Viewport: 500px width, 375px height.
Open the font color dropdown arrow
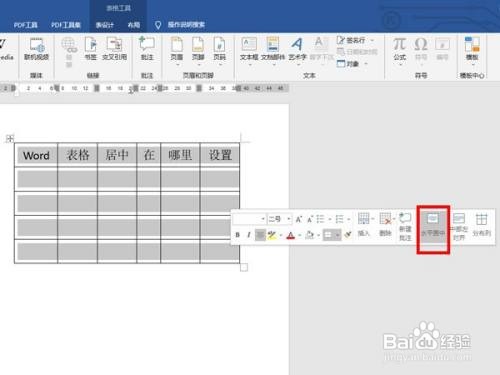coord(300,235)
